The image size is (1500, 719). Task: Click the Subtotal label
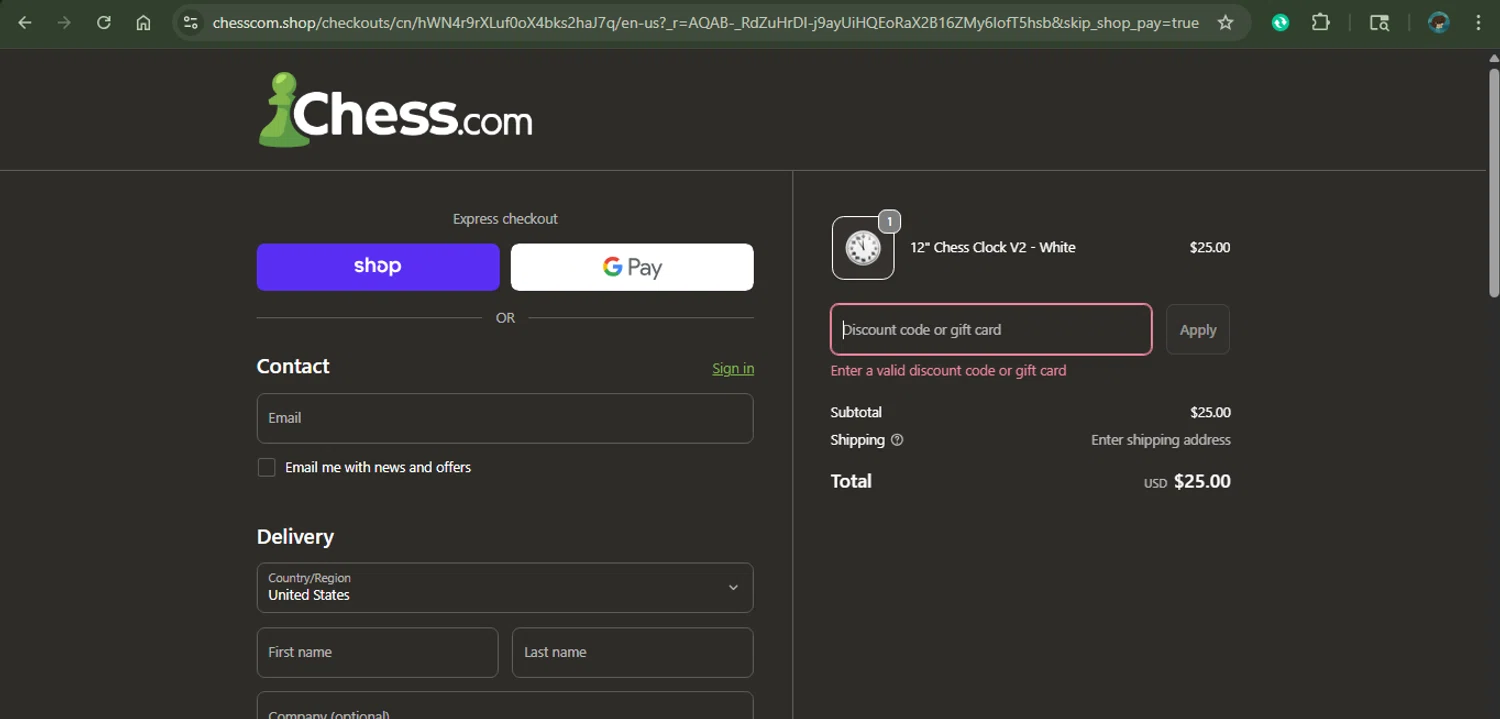pos(856,412)
